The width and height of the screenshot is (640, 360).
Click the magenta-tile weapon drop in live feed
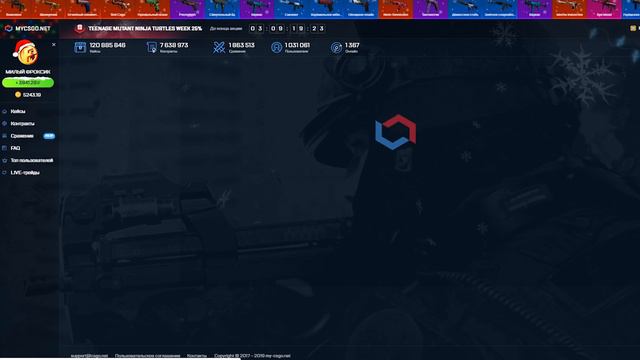coord(604,9)
